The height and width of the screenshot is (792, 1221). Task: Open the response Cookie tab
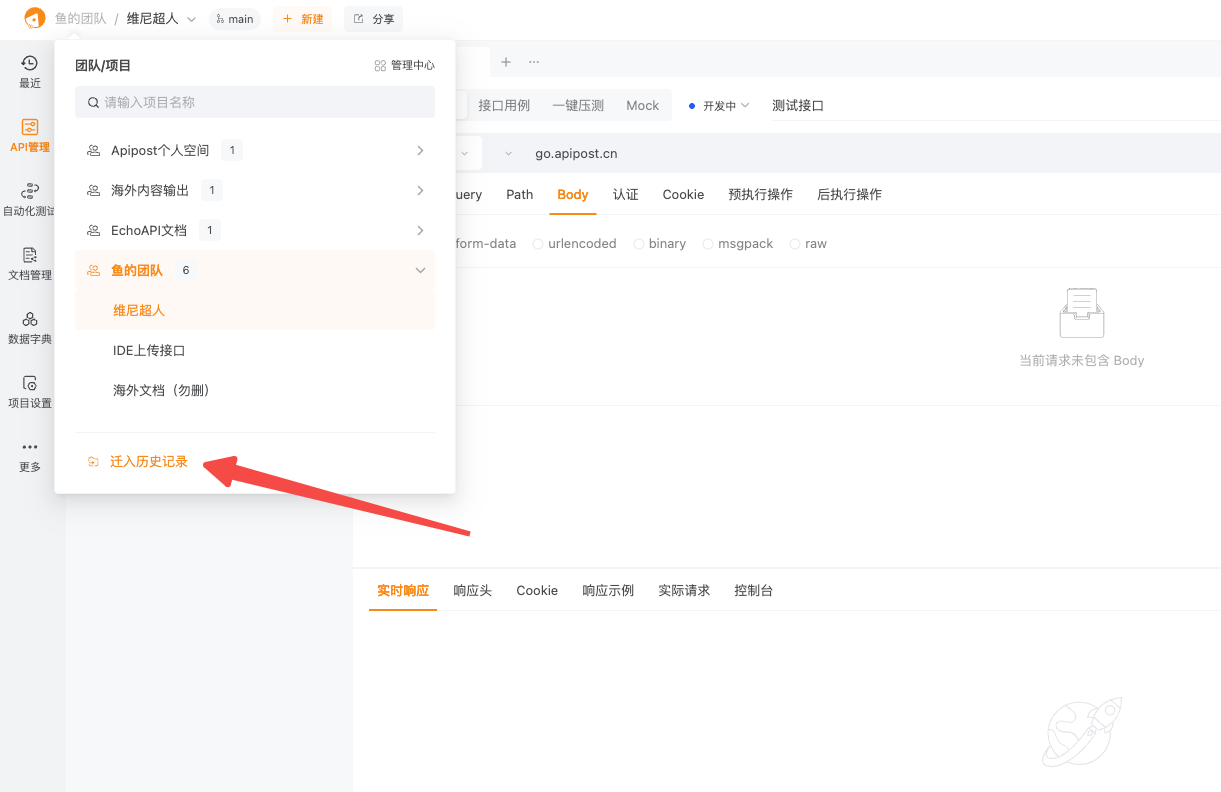[537, 591]
